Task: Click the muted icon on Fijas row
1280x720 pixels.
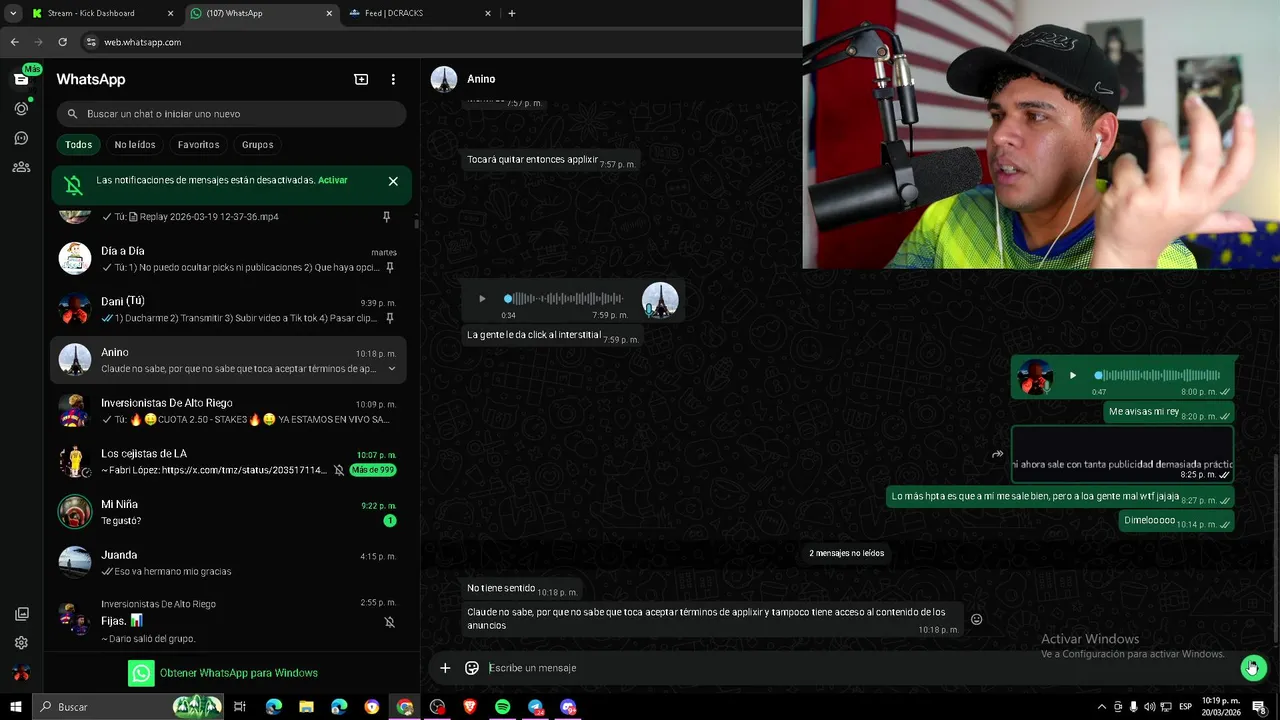Action: point(390,622)
